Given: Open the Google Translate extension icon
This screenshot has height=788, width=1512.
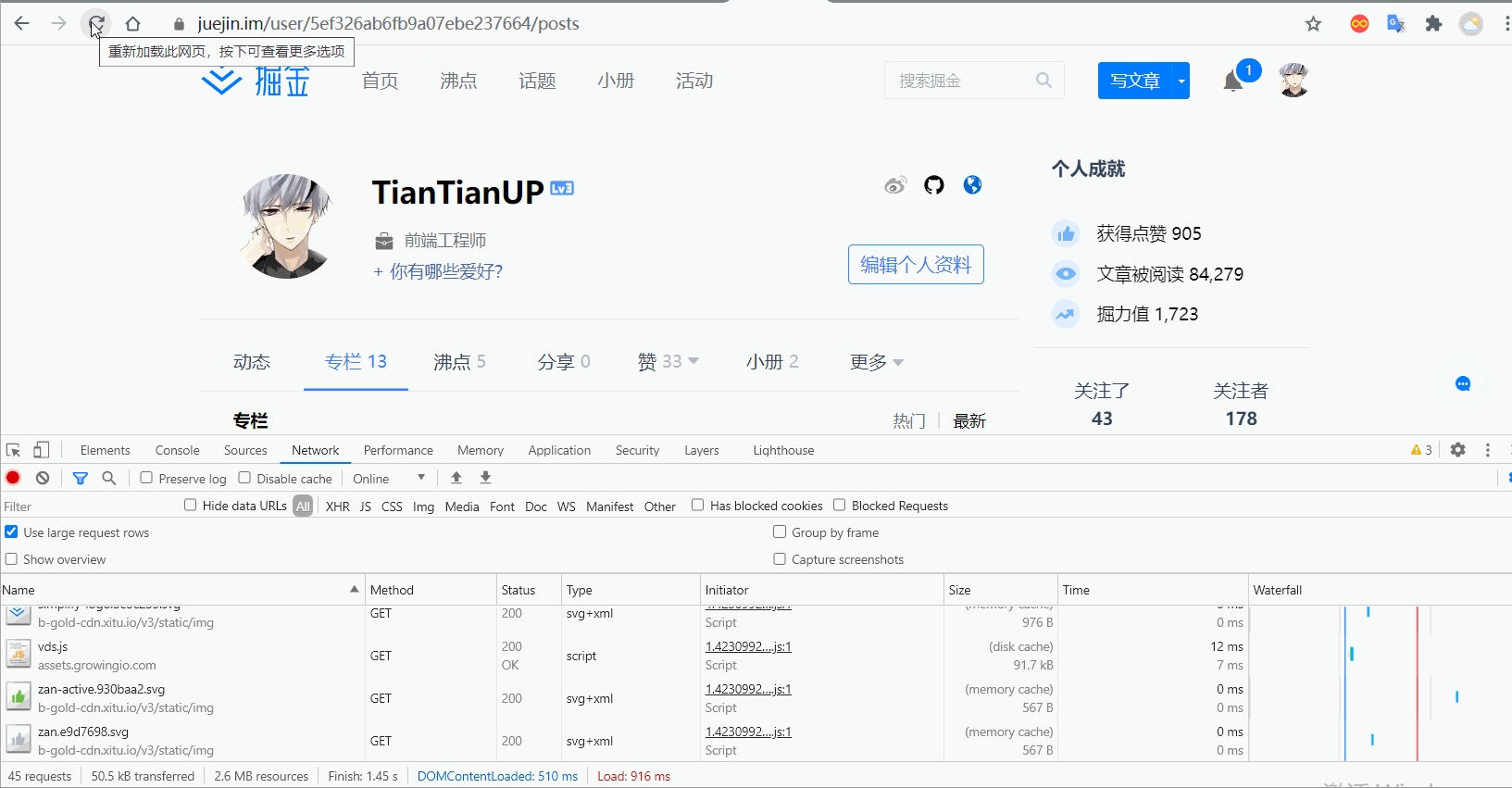Looking at the screenshot, I should [x=1396, y=24].
